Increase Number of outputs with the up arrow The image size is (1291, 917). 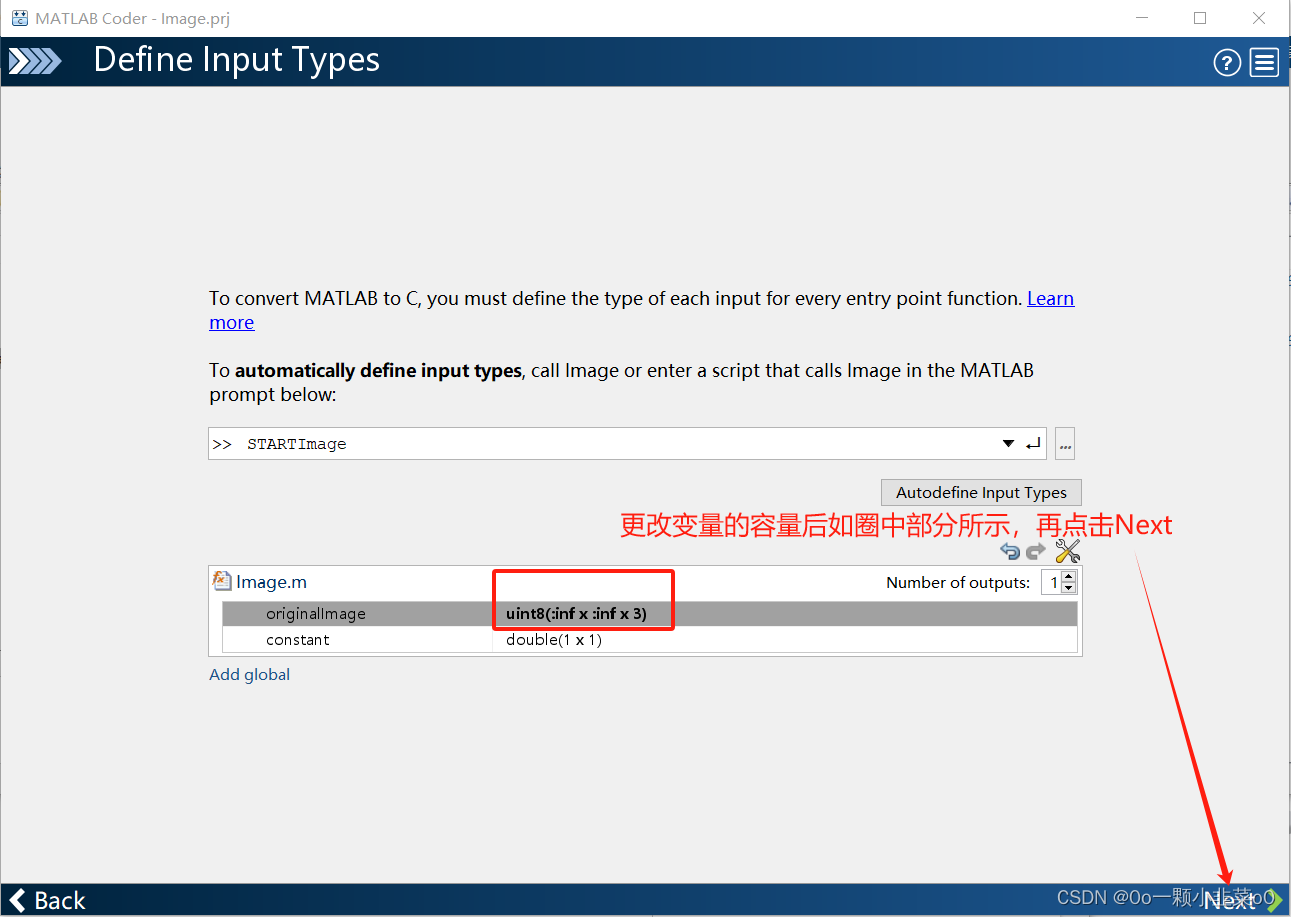click(1069, 576)
